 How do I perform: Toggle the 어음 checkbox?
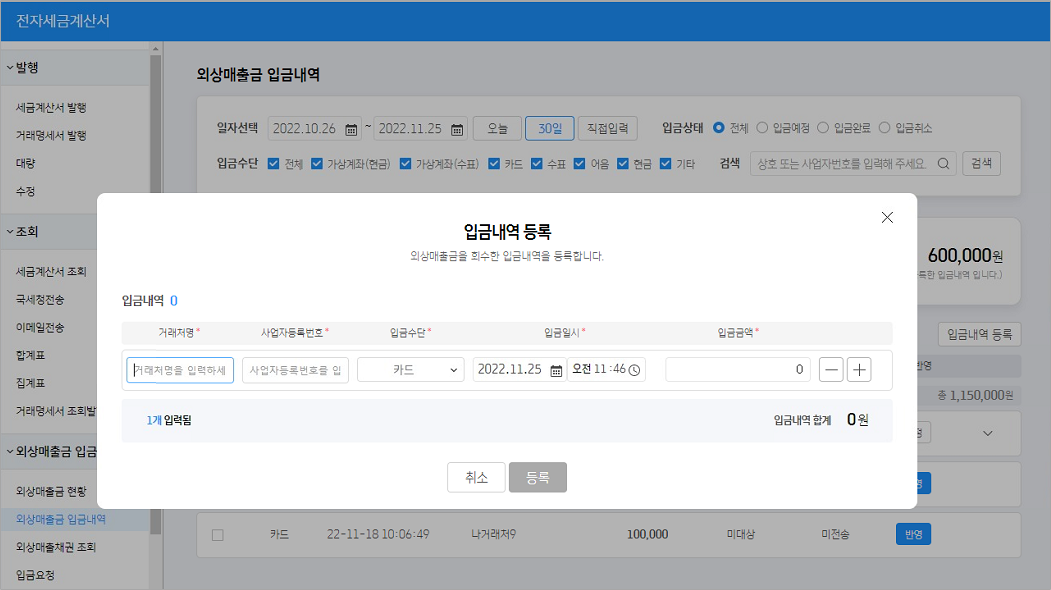(x=580, y=164)
